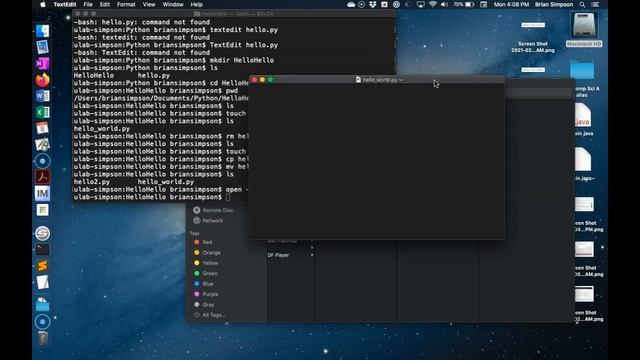
Task: Select the Green tag in Finder sidebar
Action: pyautogui.click(x=205, y=273)
